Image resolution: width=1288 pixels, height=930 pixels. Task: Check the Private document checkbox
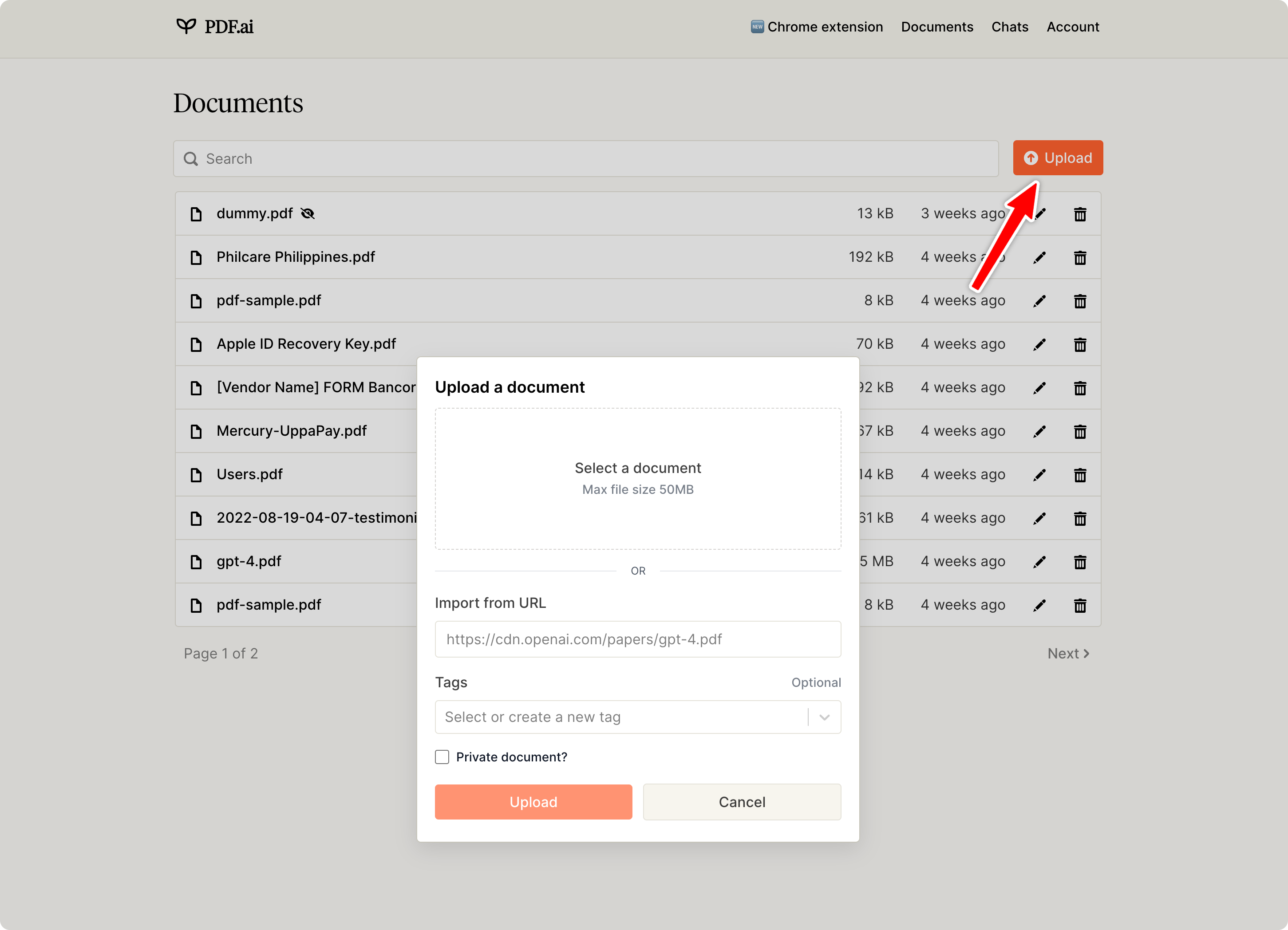pyautogui.click(x=442, y=757)
